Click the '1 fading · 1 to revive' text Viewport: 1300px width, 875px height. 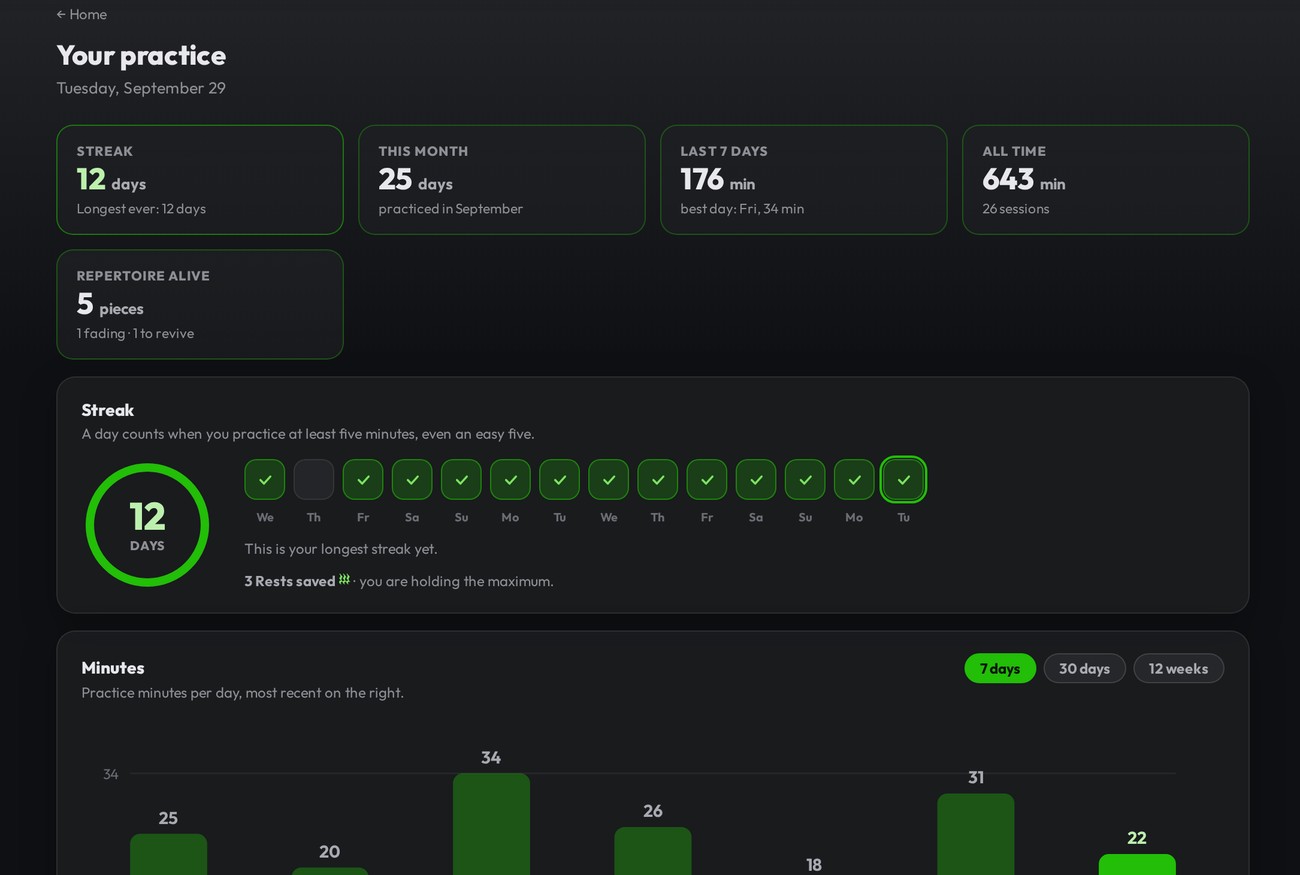pyautogui.click(x=135, y=333)
